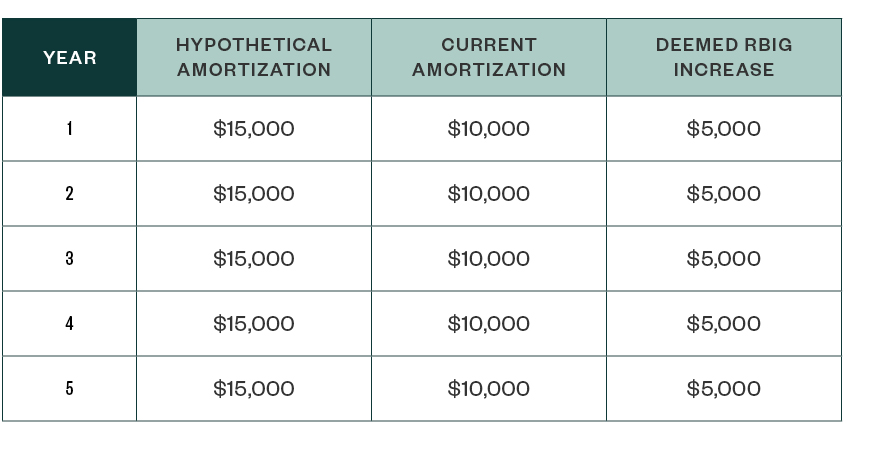Click Year 3 current amortization $10,000
The height and width of the screenshot is (460, 875).
(489, 259)
